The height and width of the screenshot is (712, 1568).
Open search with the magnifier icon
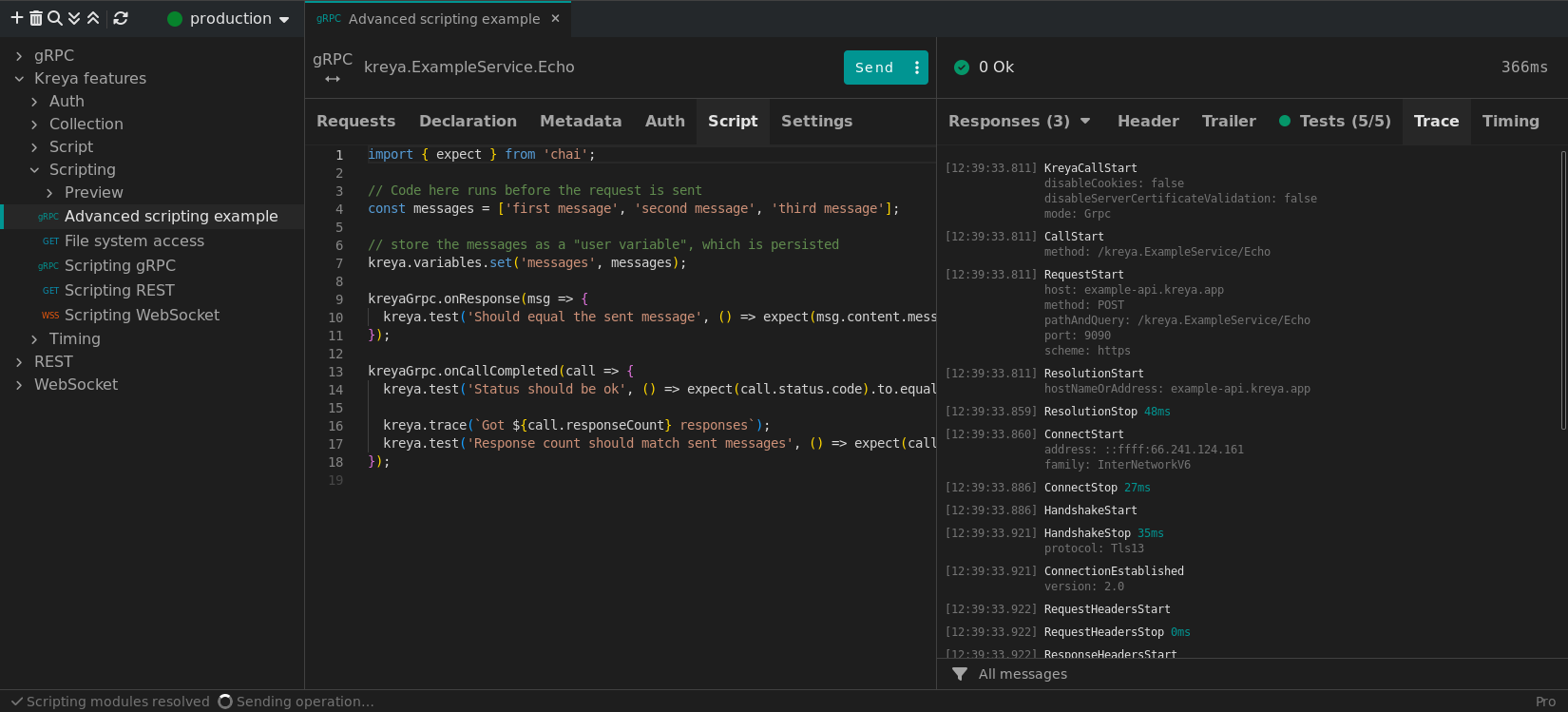pyautogui.click(x=54, y=18)
